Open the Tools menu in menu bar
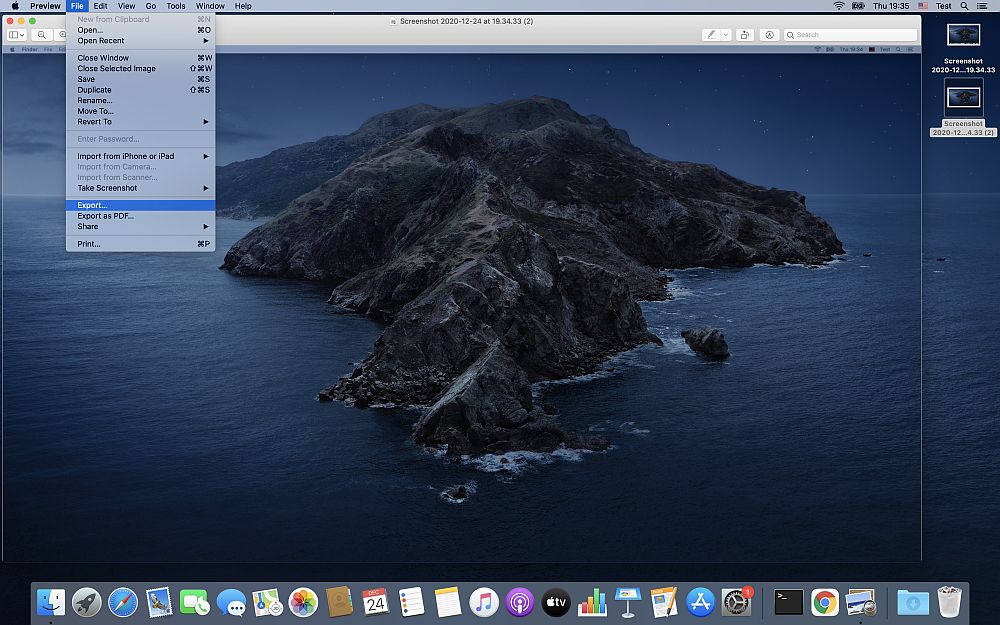The width and height of the screenshot is (1000, 625). click(176, 6)
